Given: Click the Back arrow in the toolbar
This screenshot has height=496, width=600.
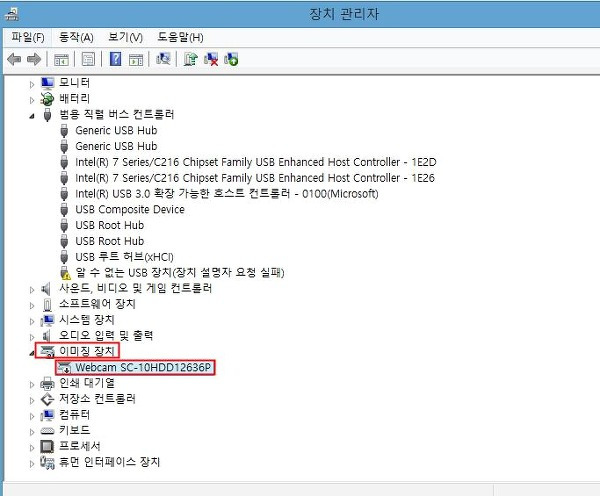Looking at the screenshot, I should tap(14, 59).
